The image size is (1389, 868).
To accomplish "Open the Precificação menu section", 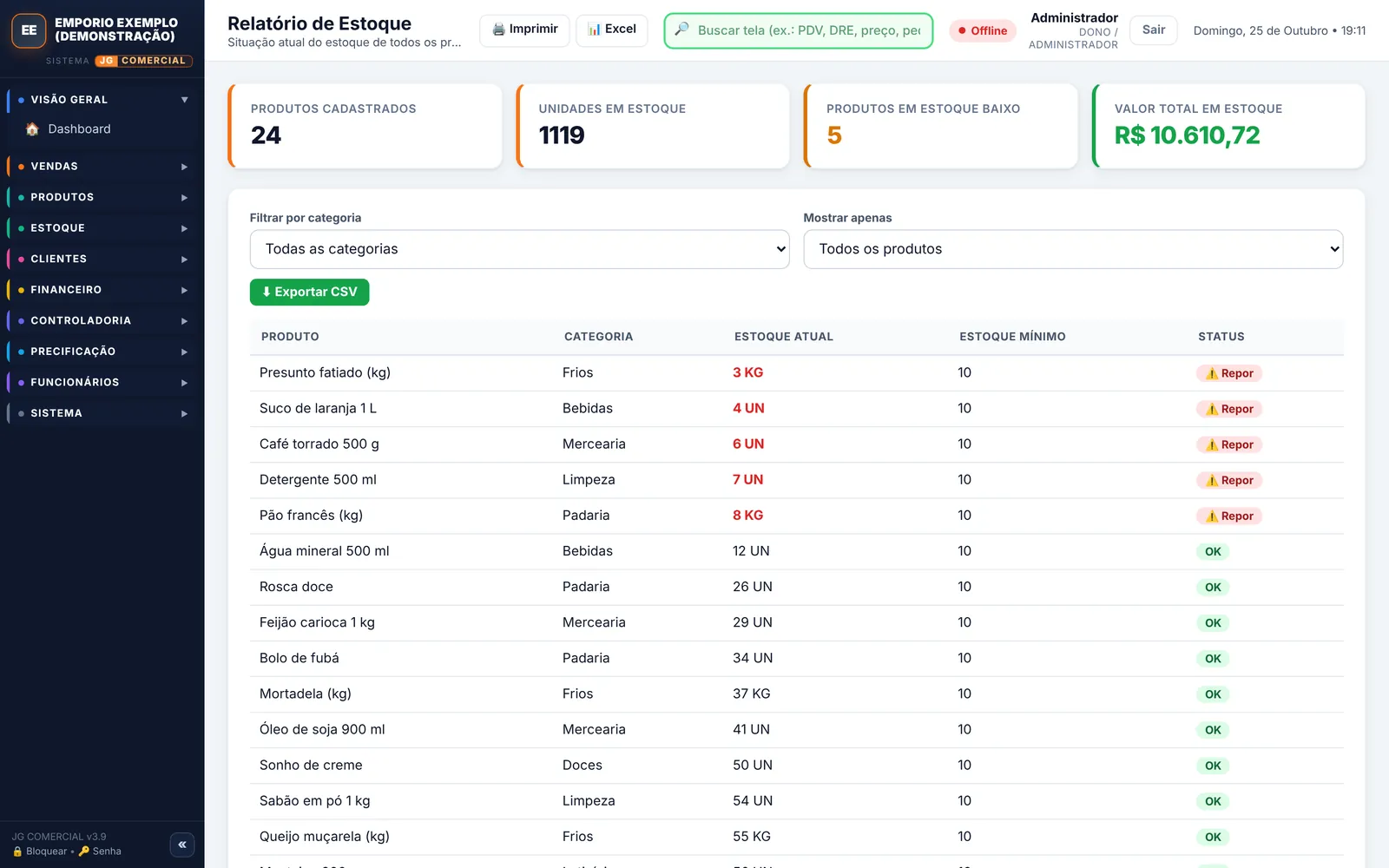I will click(102, 352).
